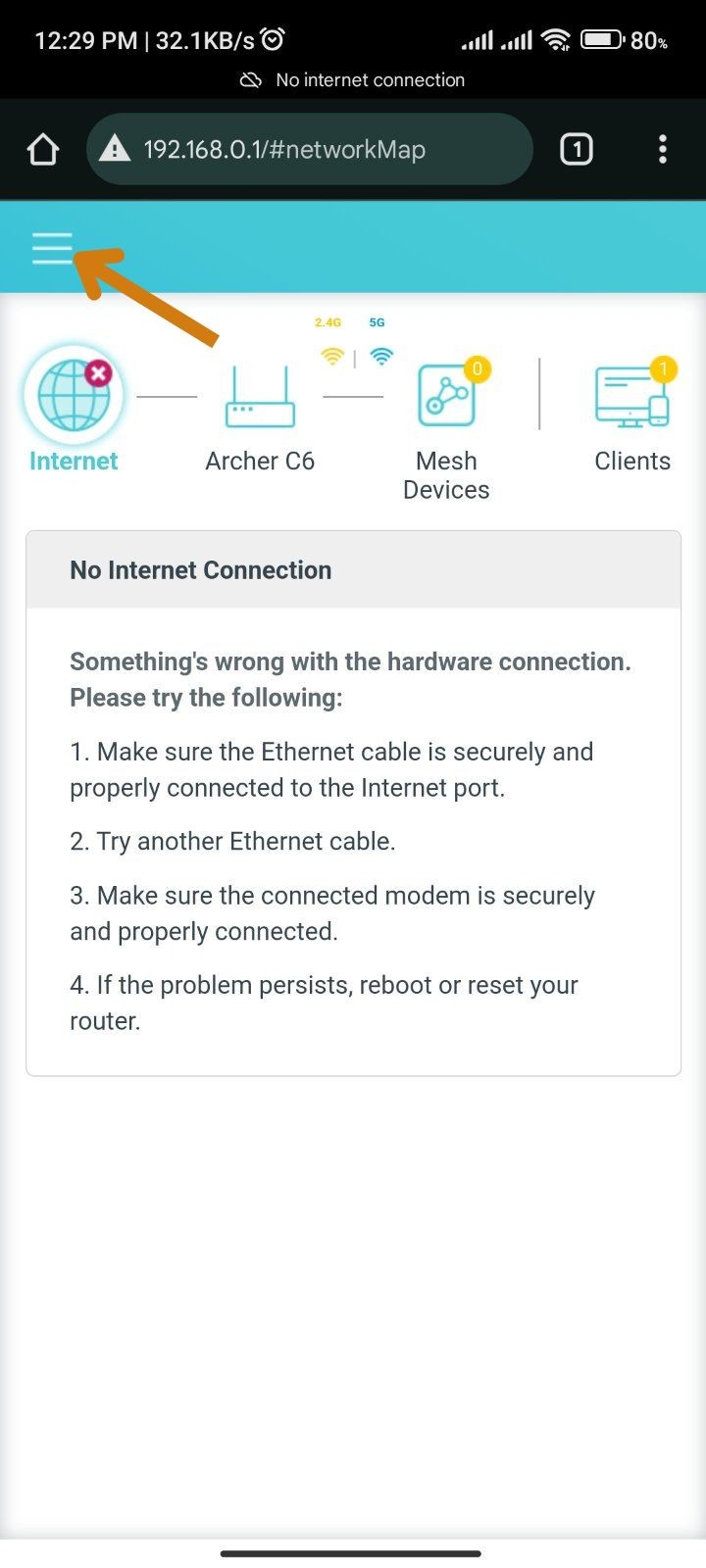Click the Archer C6 router icon
Viewport: 706px width, 1568px height.
260,396
